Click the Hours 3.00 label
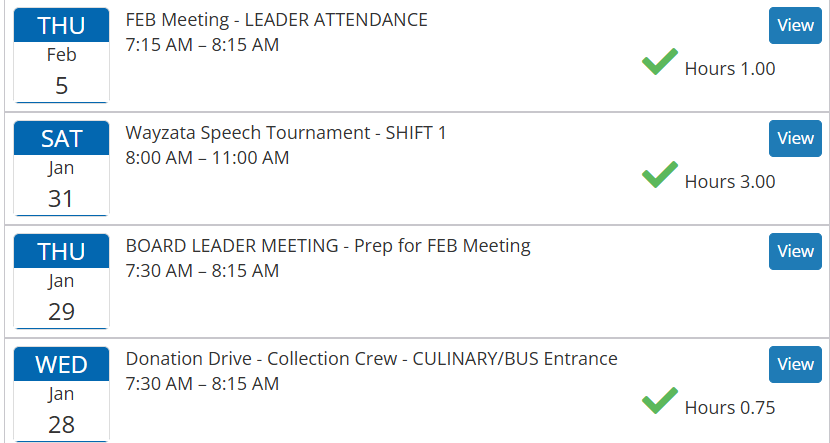Image resolution: width=830 pixels, height=443 pixels. pos(730,182)
